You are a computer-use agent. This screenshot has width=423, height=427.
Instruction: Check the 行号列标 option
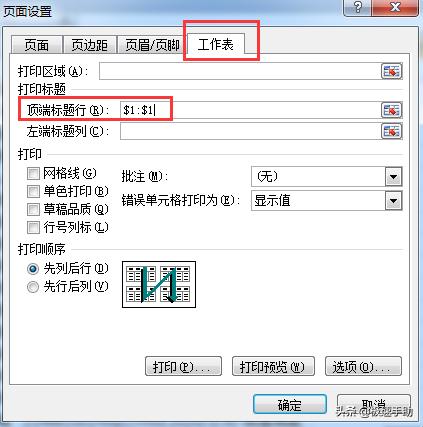point(33,227)
